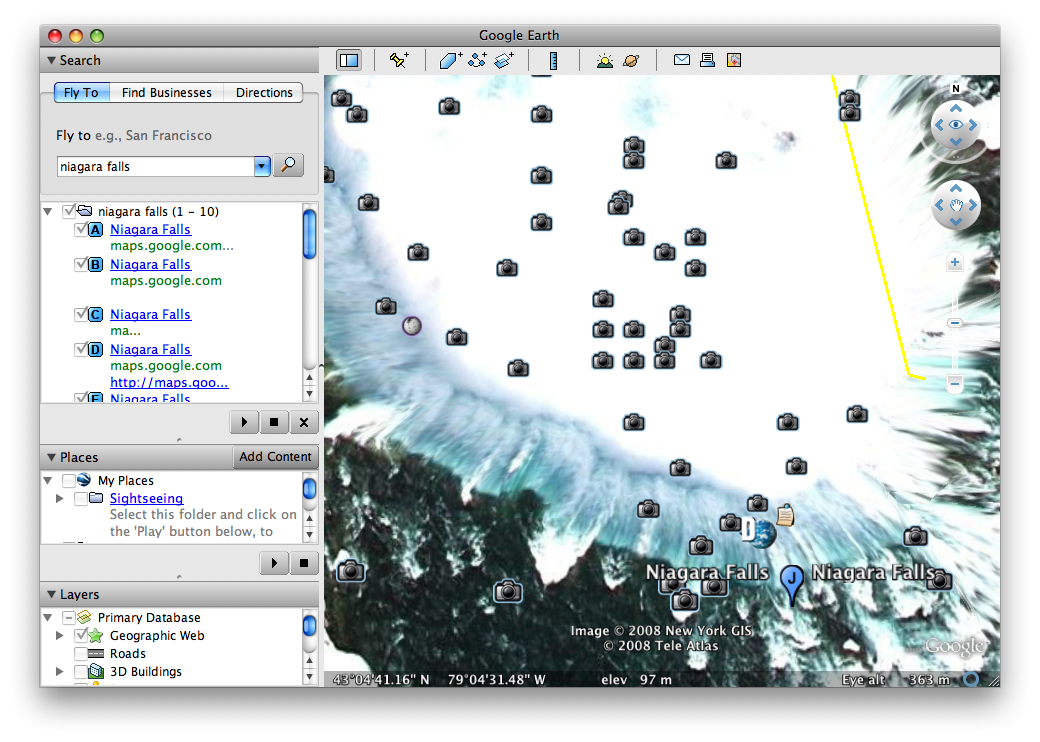
Task: Click the Email envelope icon
Action: click(682, 60)
